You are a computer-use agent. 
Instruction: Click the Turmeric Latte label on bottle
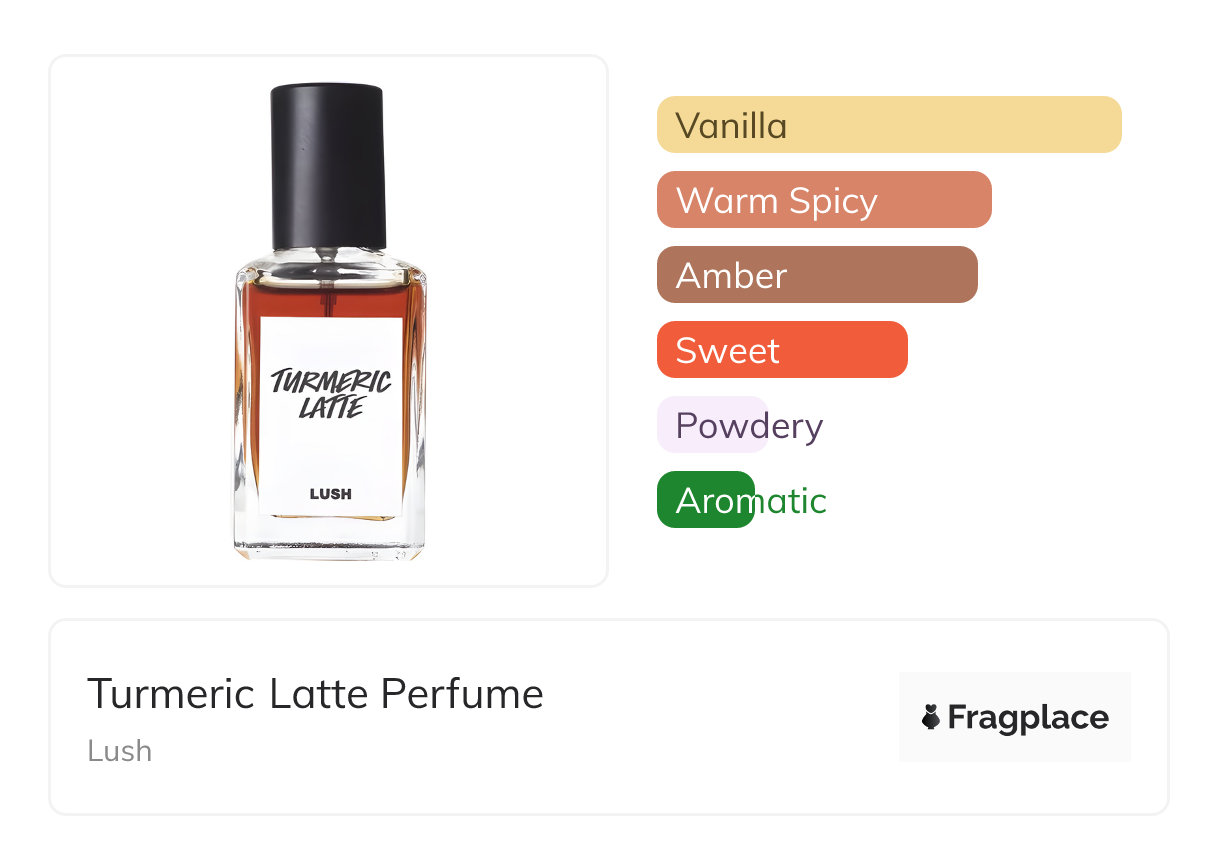[331, 392]
